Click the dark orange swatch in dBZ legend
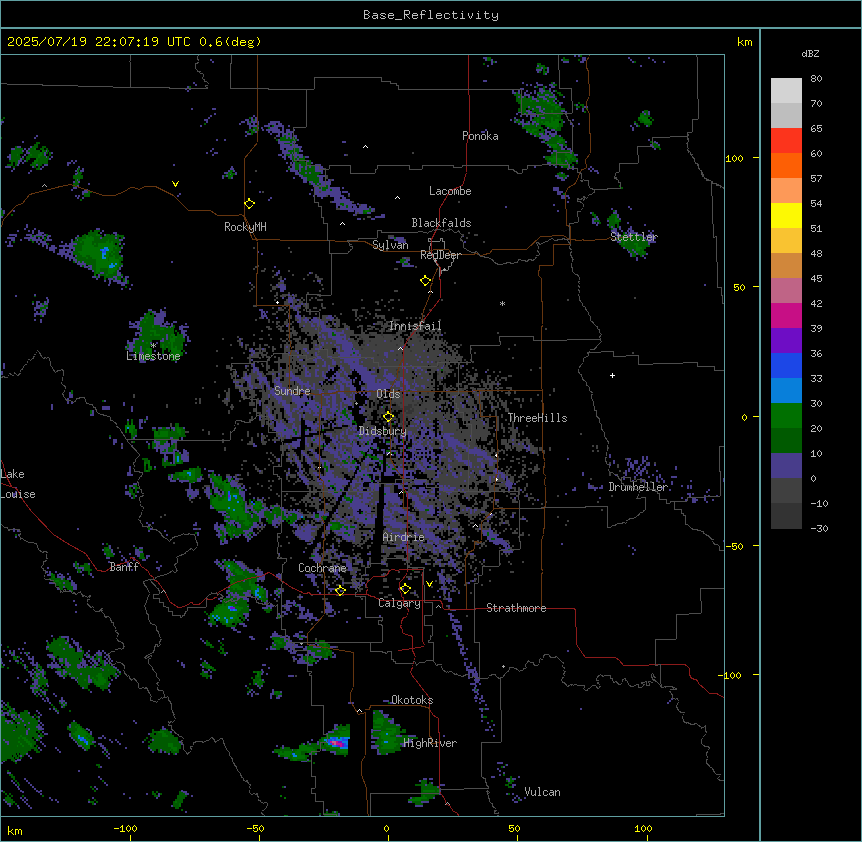This screenshot has height=842, width=862. pyautogui.click(x=786, y=165)
